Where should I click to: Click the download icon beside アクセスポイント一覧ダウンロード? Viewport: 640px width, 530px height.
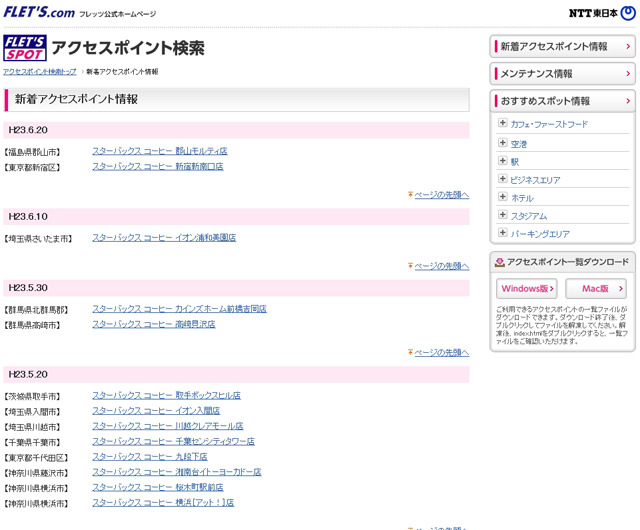pos(499,262)
